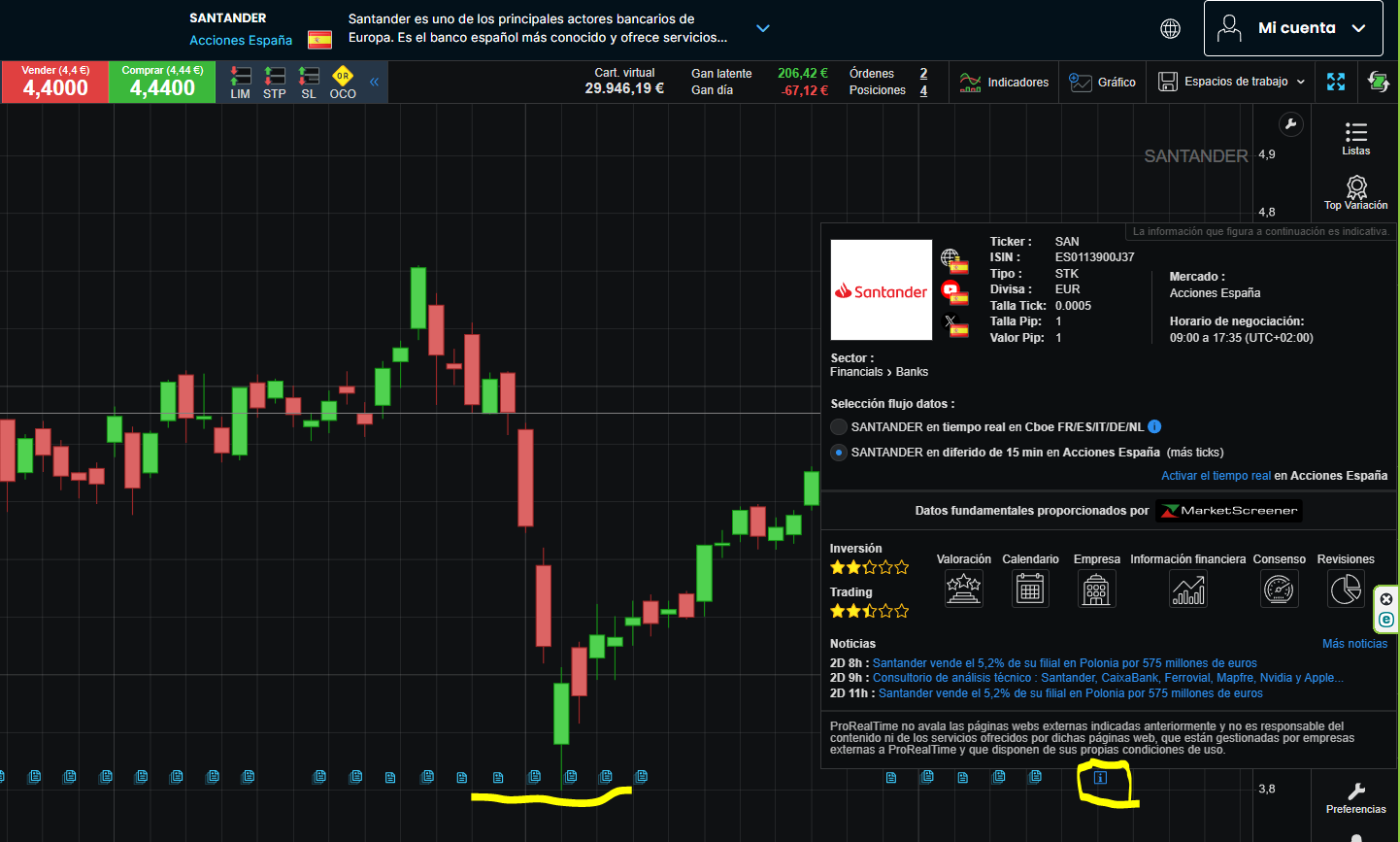Open 2D 8h news about Polonia sale
1400x842 pixels.
tap(1064, 663)
